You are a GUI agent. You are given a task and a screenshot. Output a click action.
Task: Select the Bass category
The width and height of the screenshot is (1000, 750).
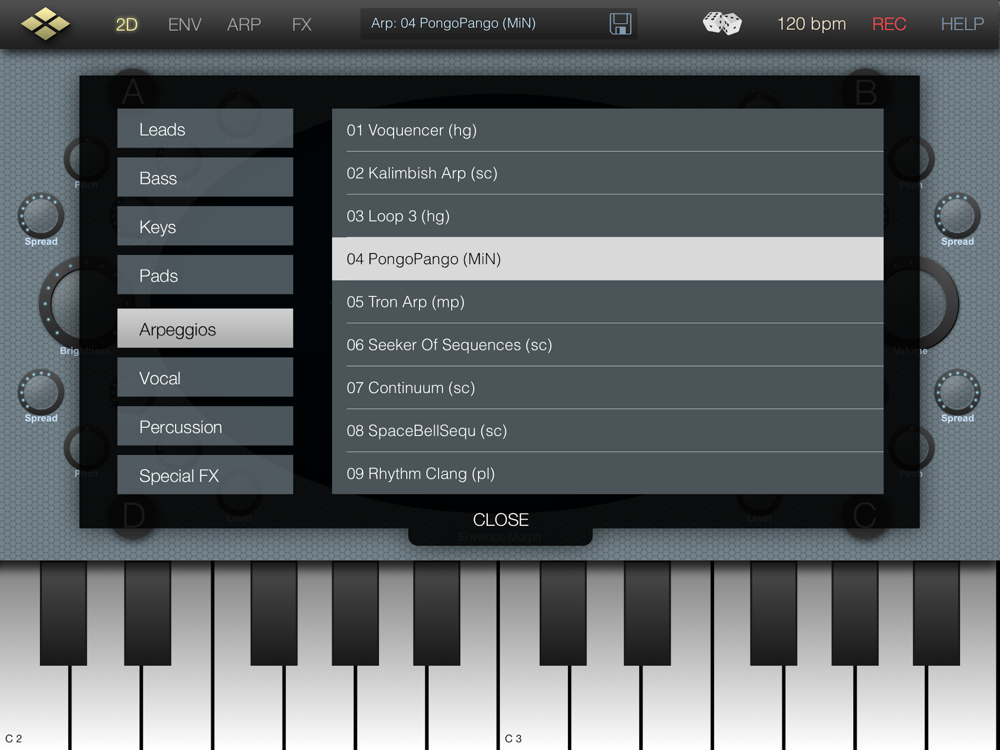pos(205,177)
